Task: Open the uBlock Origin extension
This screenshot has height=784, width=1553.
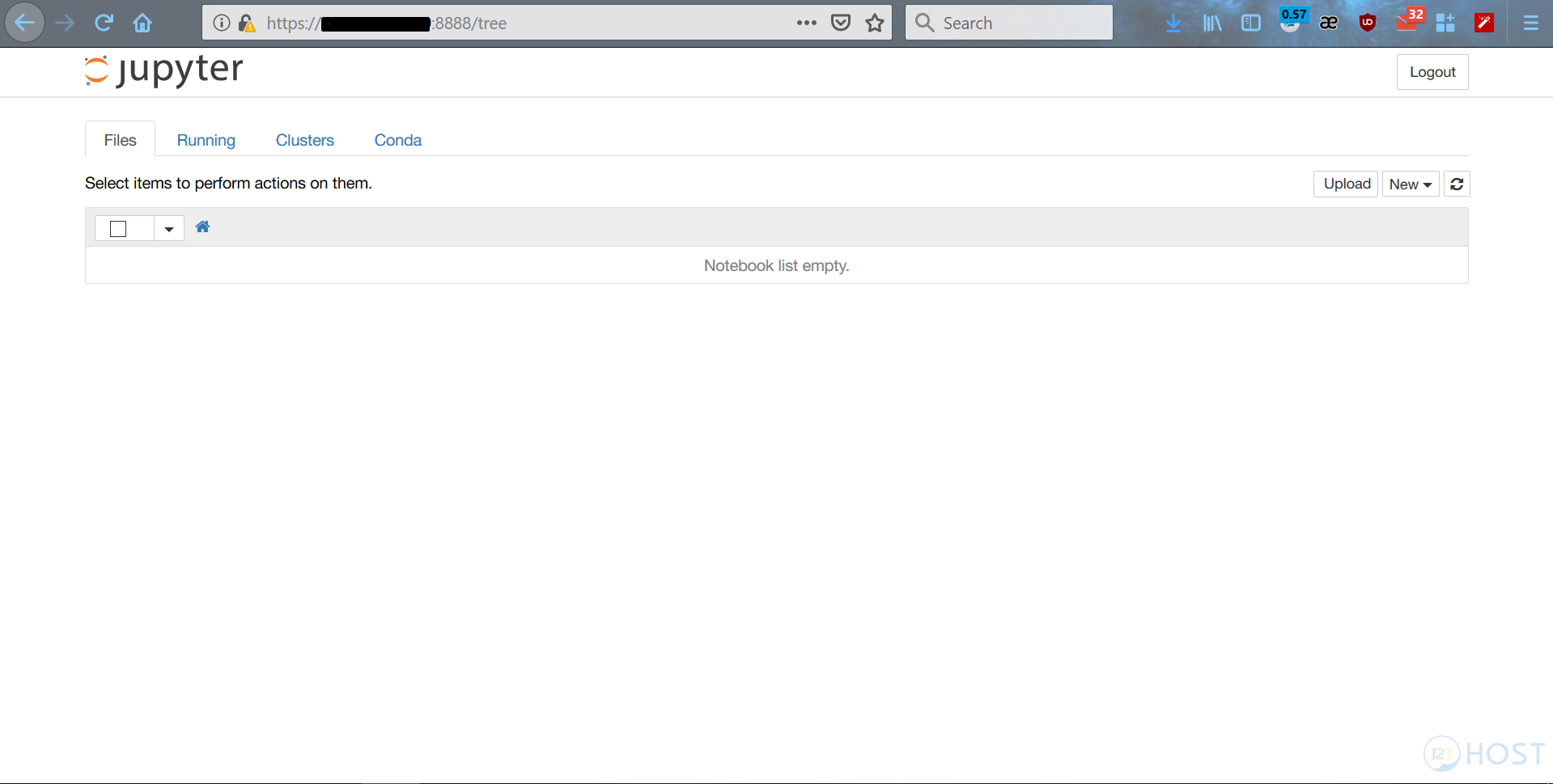Action: coord(1367,23)
